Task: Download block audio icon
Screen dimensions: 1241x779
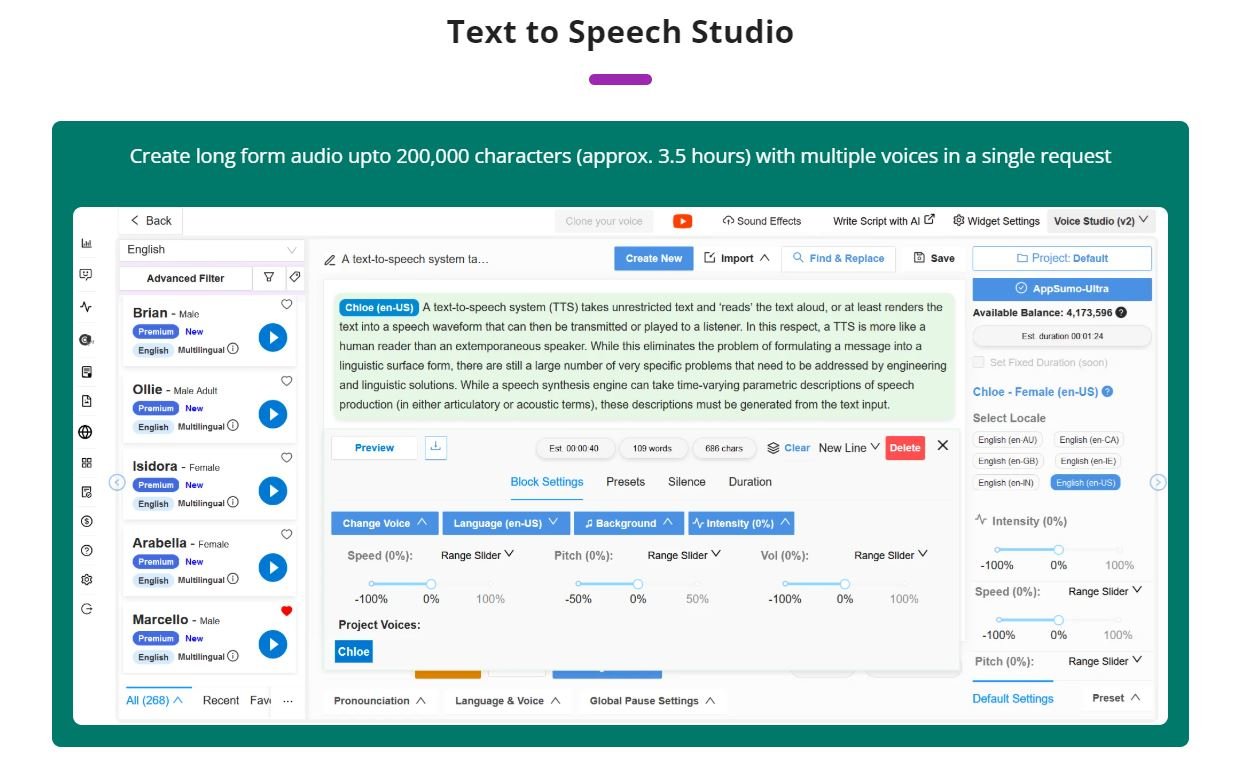Action: (435, 447)
